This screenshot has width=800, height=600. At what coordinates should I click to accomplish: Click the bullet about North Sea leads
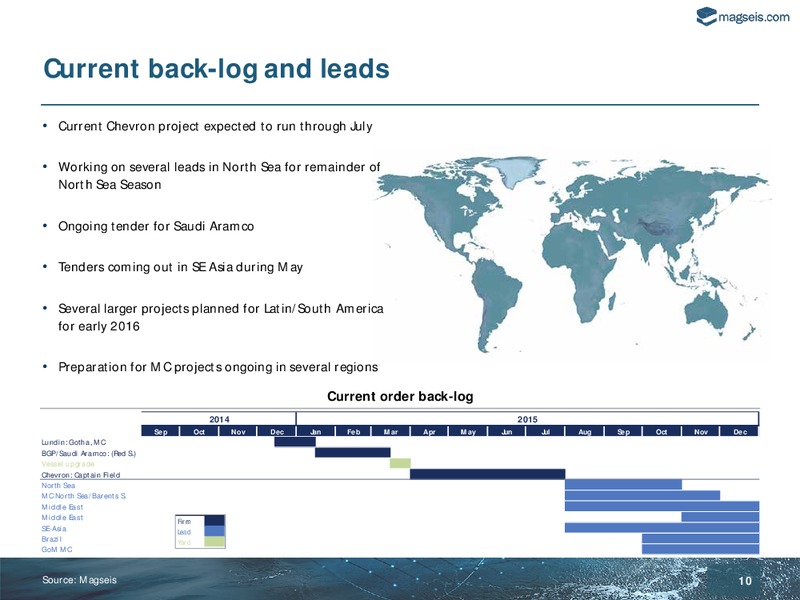click(219, 176)
